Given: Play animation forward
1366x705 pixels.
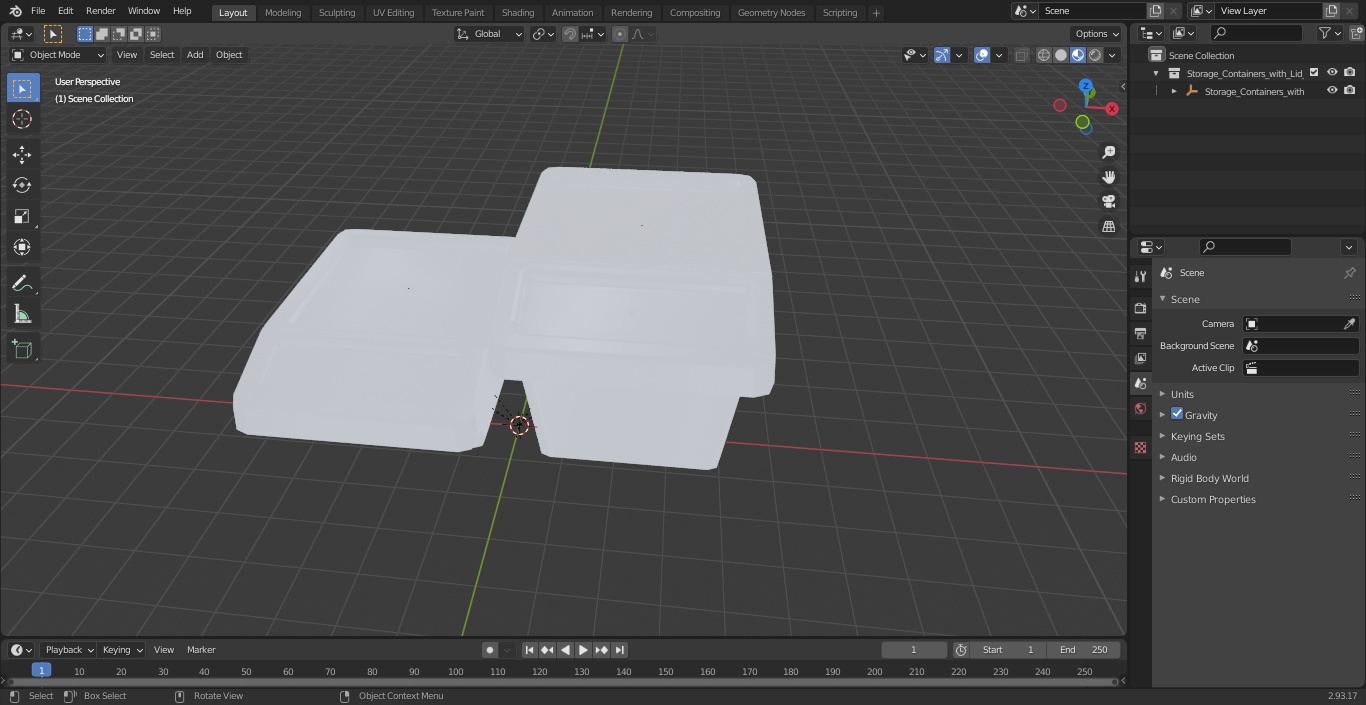Looking at the screenshot, I should pos(583,650).
